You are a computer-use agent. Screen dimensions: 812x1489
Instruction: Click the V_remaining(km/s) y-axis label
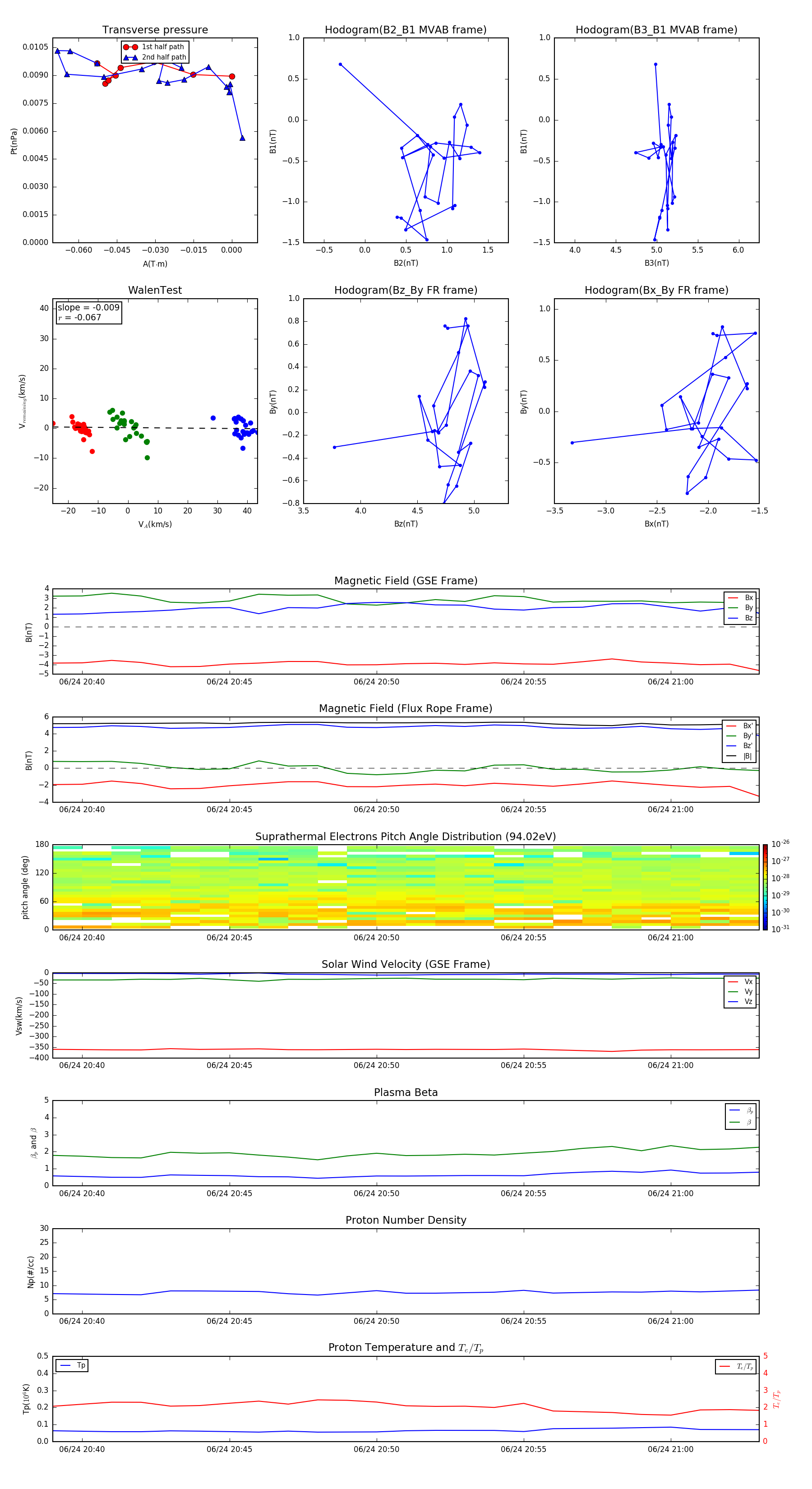(23, 401)
